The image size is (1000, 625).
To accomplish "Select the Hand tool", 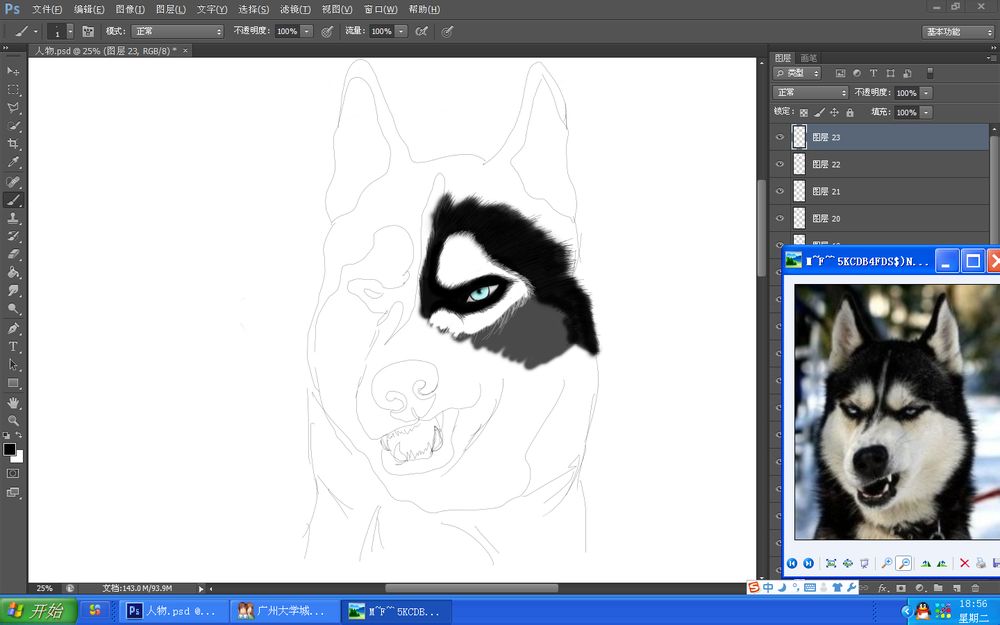I will 13,402.
